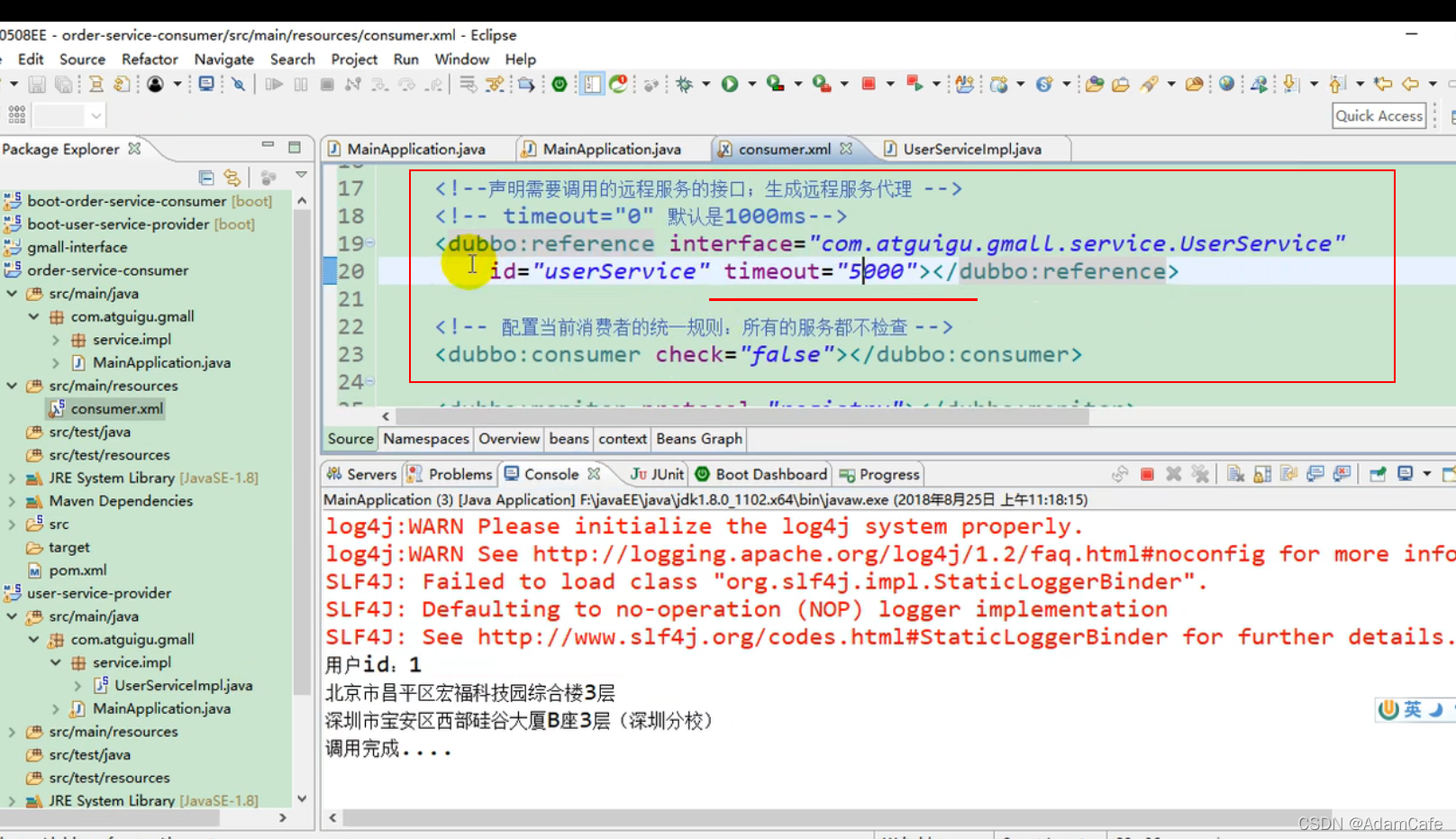The width and height of the screenshot is (1456, 839).
Task: Select pom.xml in Package Explorer
Action: [77, 570]
